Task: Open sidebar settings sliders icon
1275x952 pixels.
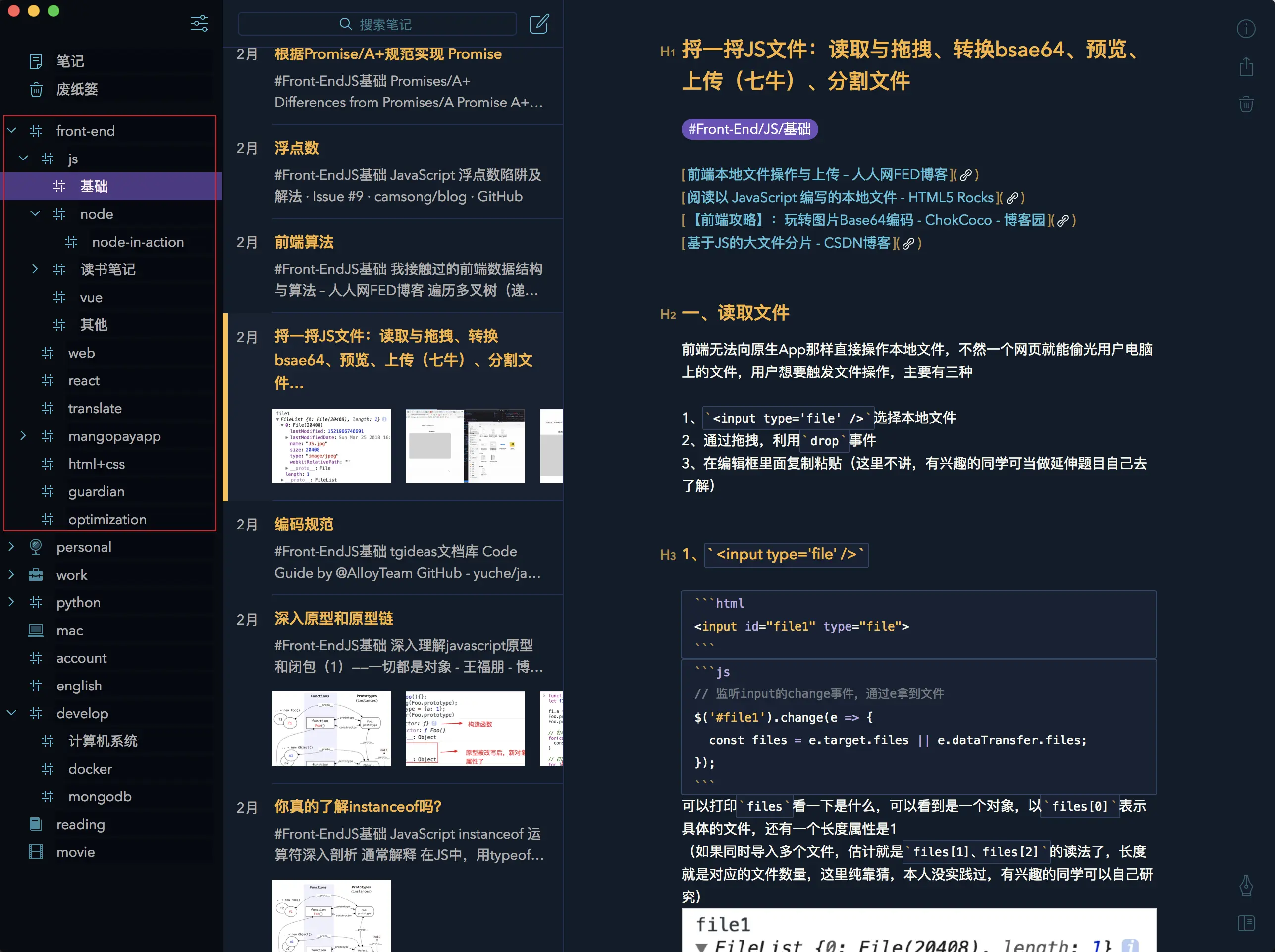Action: coord(199,24)
